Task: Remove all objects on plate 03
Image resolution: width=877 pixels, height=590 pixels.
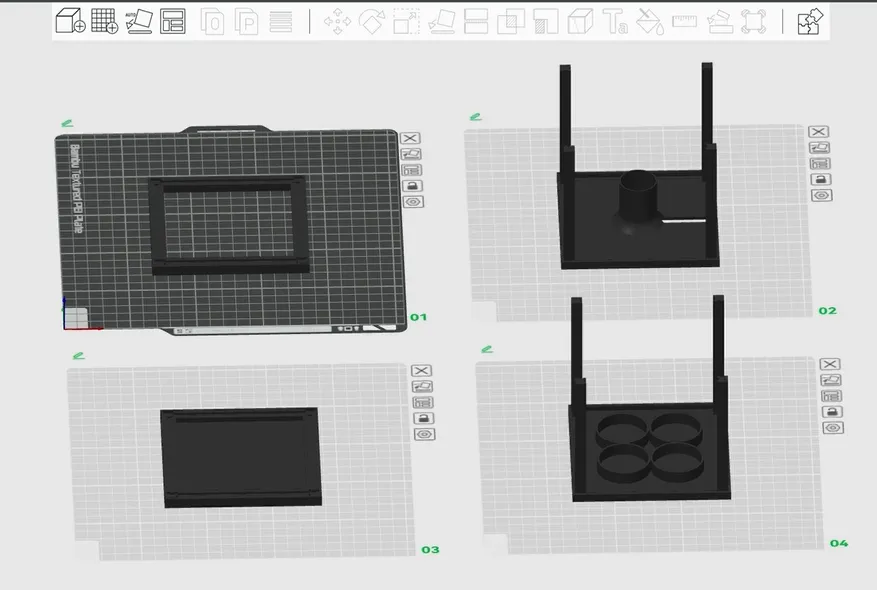Action: [421, 371]
